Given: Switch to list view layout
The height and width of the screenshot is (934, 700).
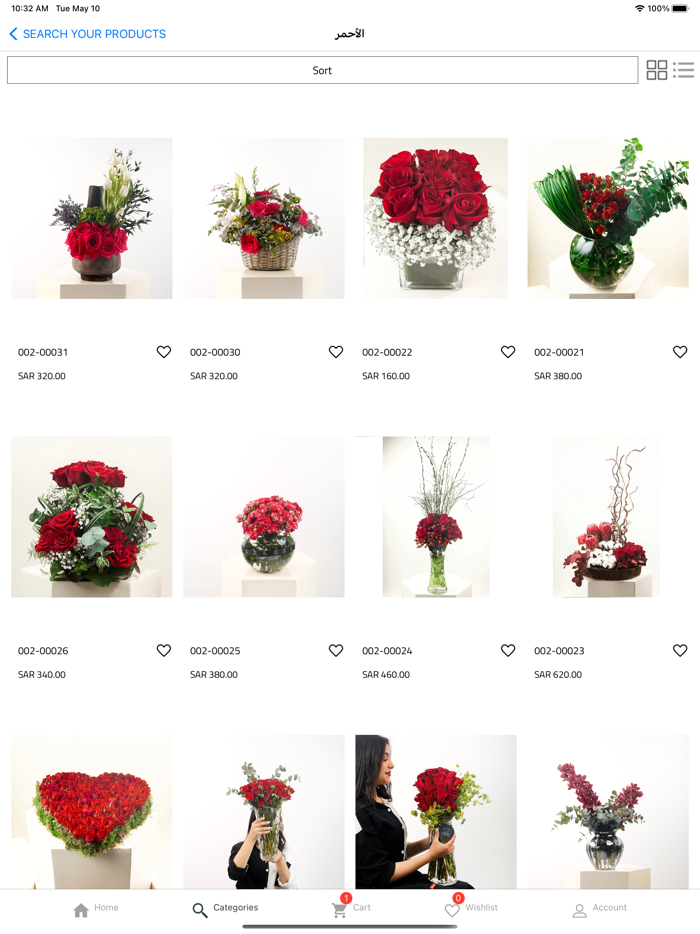Looking at the screenshot, I should point(683,70).
